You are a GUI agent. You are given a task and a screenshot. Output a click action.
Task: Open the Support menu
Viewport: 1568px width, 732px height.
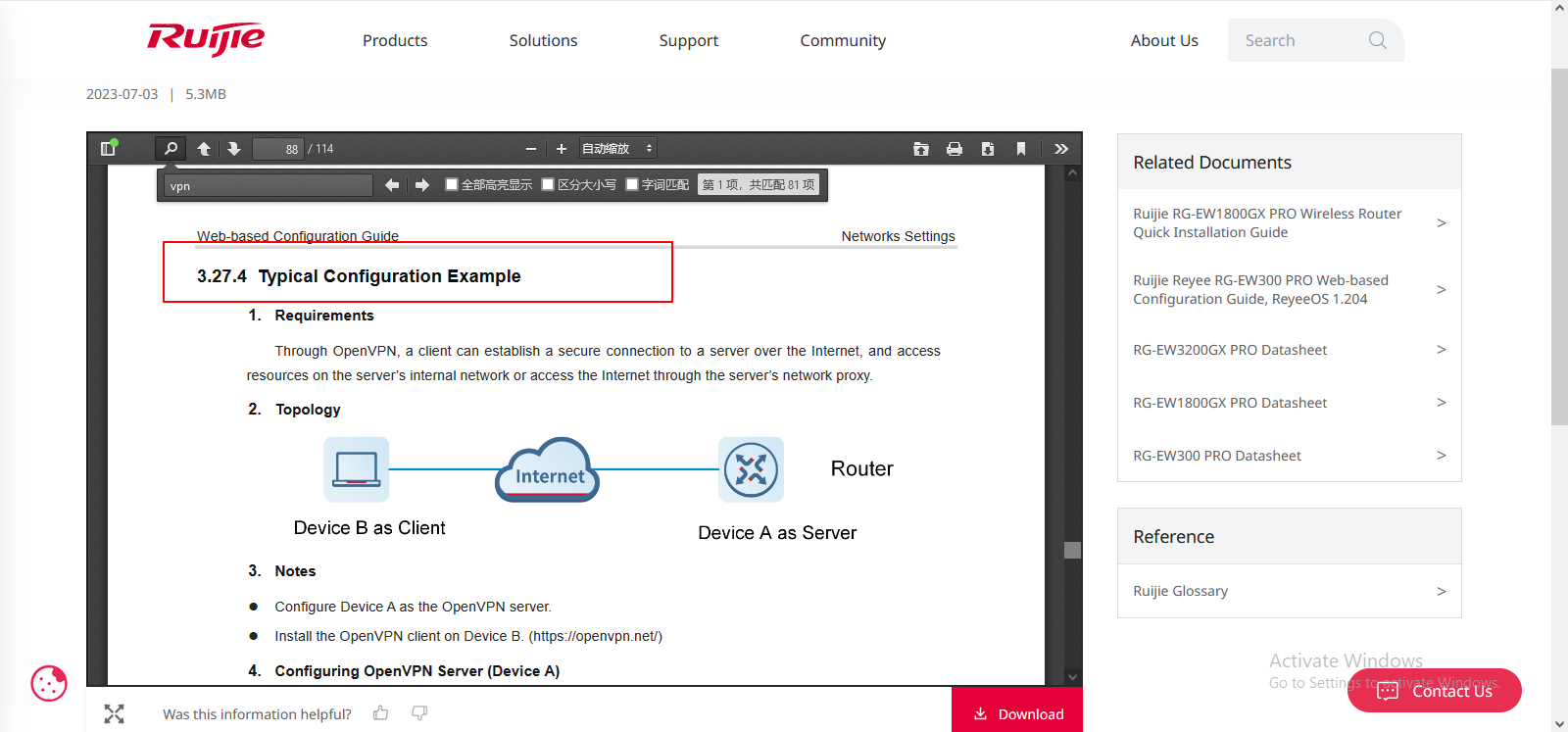pyautogui.click(x=688, y=40)
